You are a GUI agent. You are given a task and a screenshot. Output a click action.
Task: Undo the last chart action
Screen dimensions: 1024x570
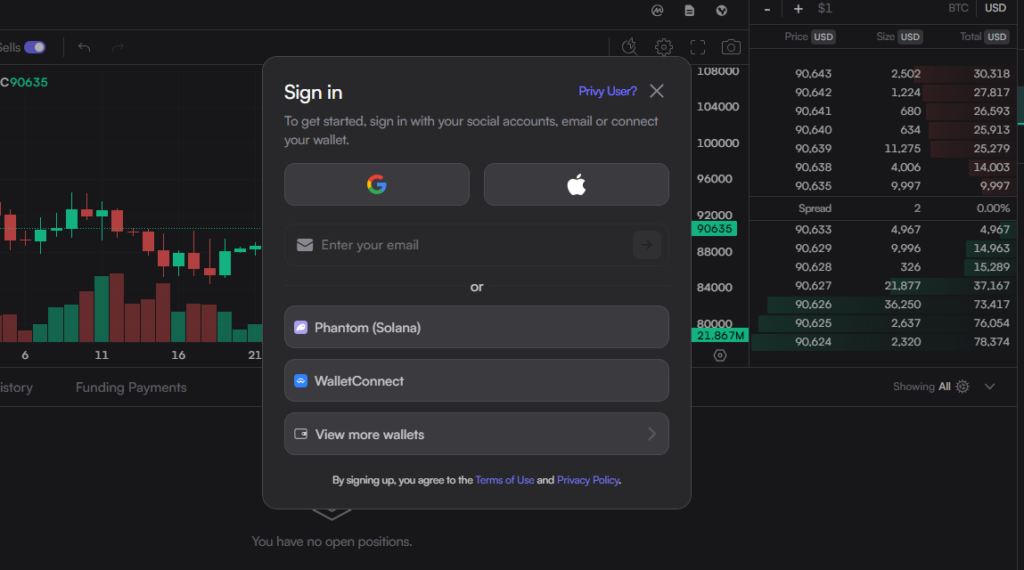point(84,47)
